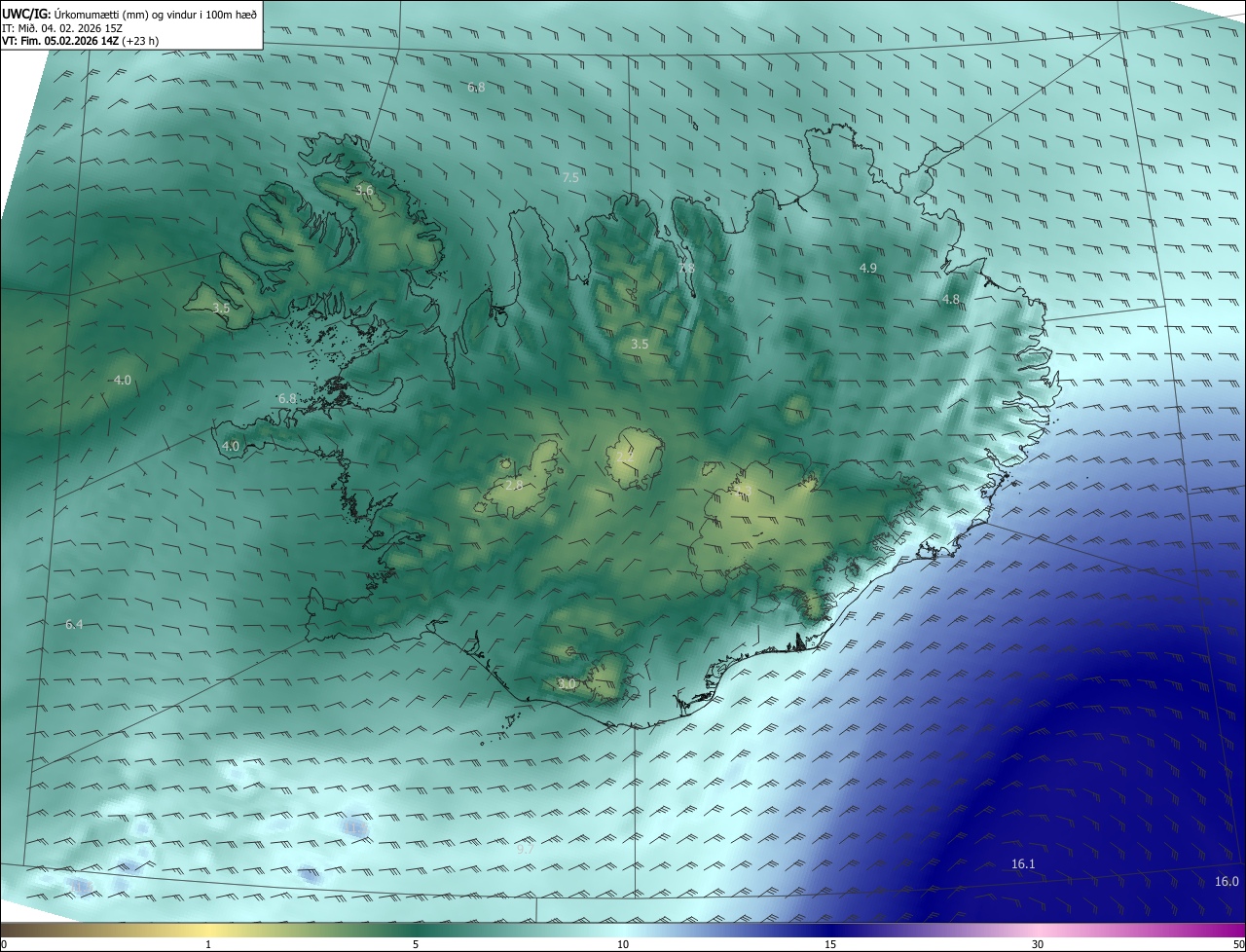1246x952 pixels.
Task: Click the 16.0 value label on the map
Action: tap(1227, 882)
